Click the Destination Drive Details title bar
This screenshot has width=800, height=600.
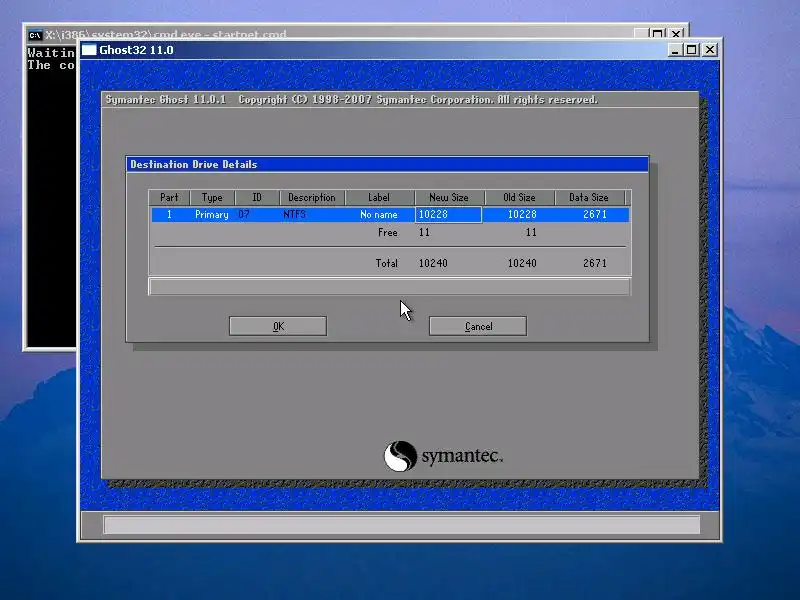(387, 164)
